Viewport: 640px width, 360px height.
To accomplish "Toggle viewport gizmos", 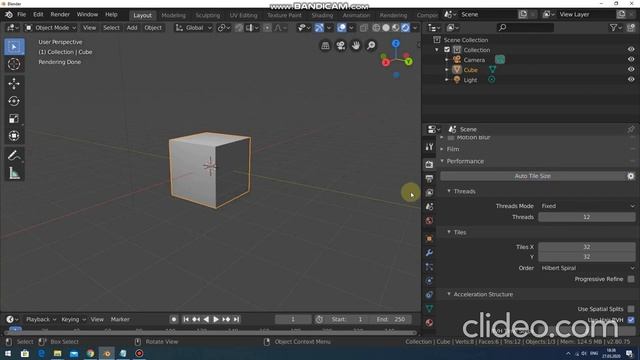I will pyautogui.click(x=319, y=28).
